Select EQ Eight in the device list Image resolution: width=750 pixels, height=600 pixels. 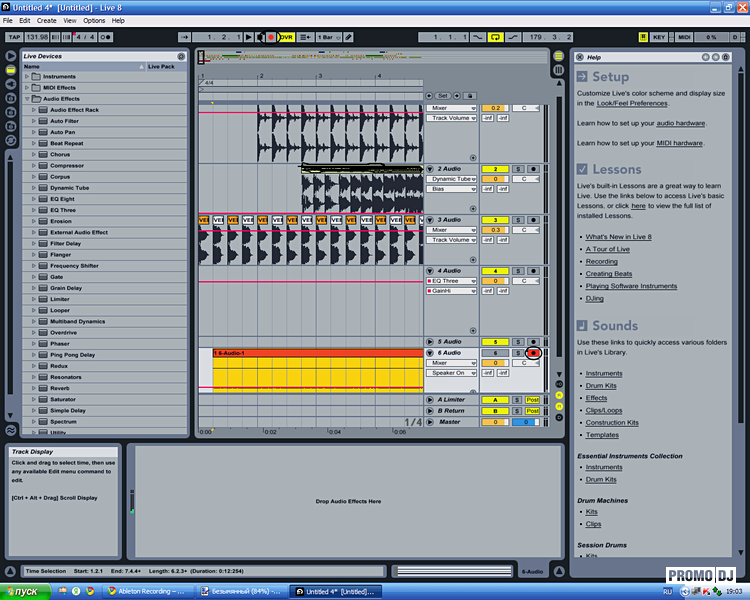[x=62, y=199]
